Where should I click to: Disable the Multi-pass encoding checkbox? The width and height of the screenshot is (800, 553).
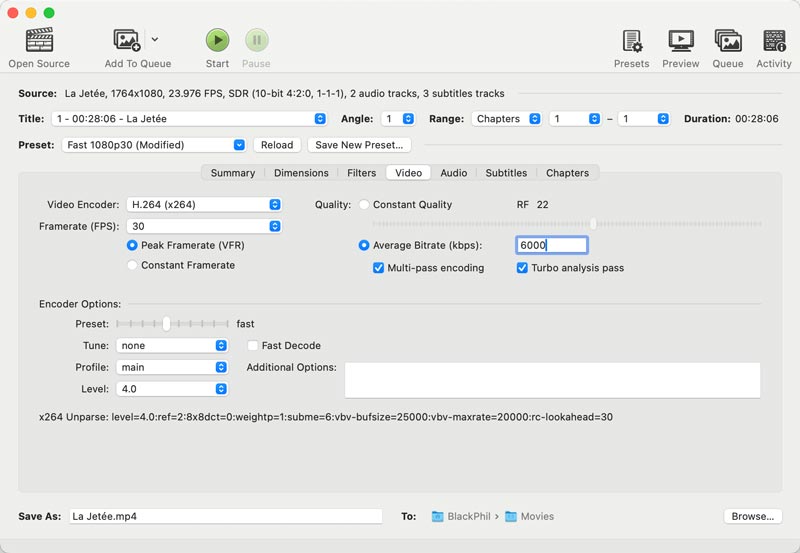click(x=379, y=268)
